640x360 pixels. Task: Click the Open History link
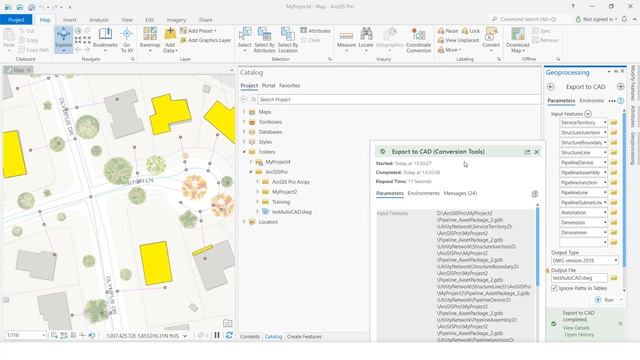tap(579, 335)
